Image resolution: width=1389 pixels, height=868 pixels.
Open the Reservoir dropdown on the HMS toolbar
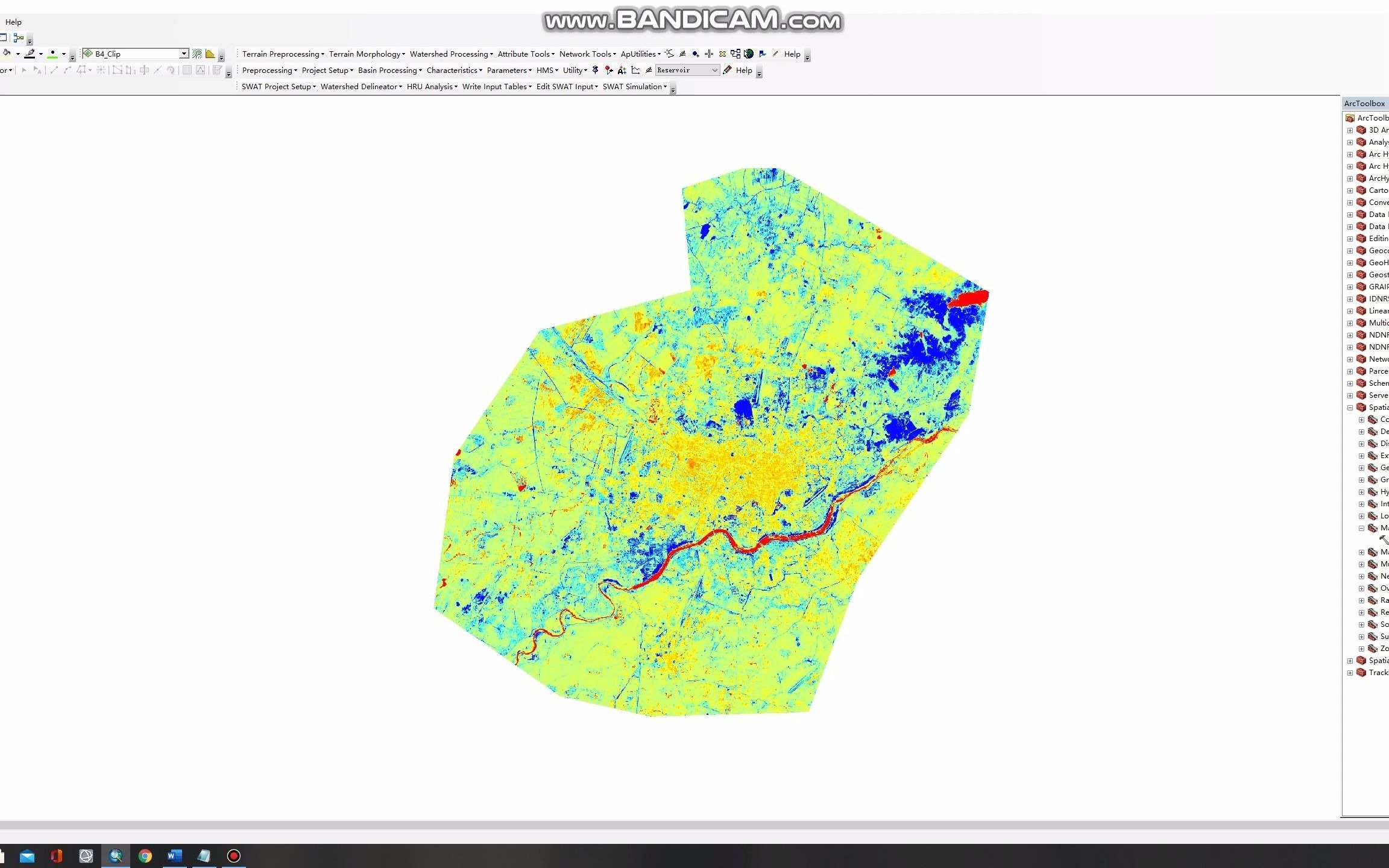716,70
